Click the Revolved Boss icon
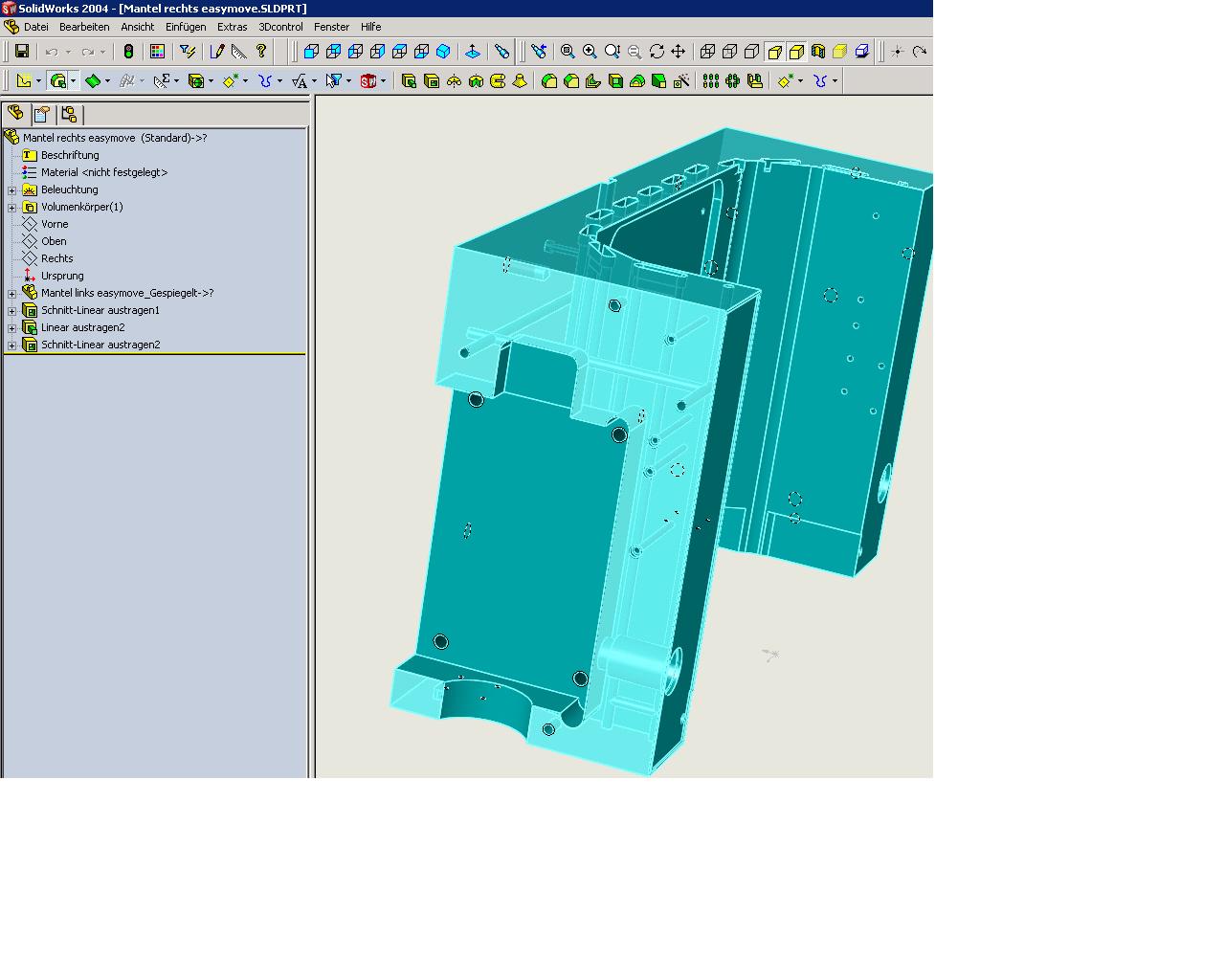Screen dimensions: 1225x980 pos(454,81)
